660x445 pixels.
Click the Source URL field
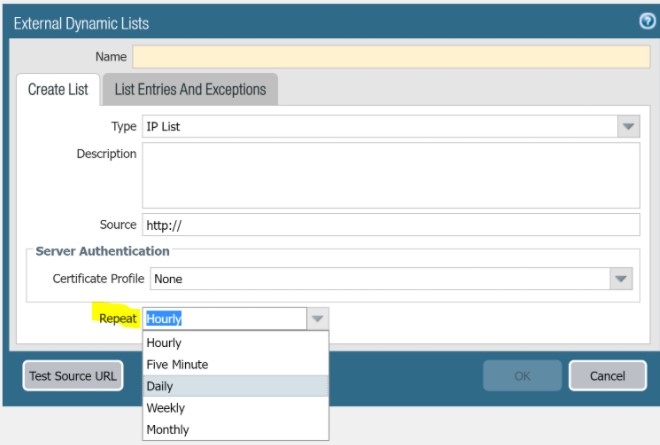click(390, 224)
